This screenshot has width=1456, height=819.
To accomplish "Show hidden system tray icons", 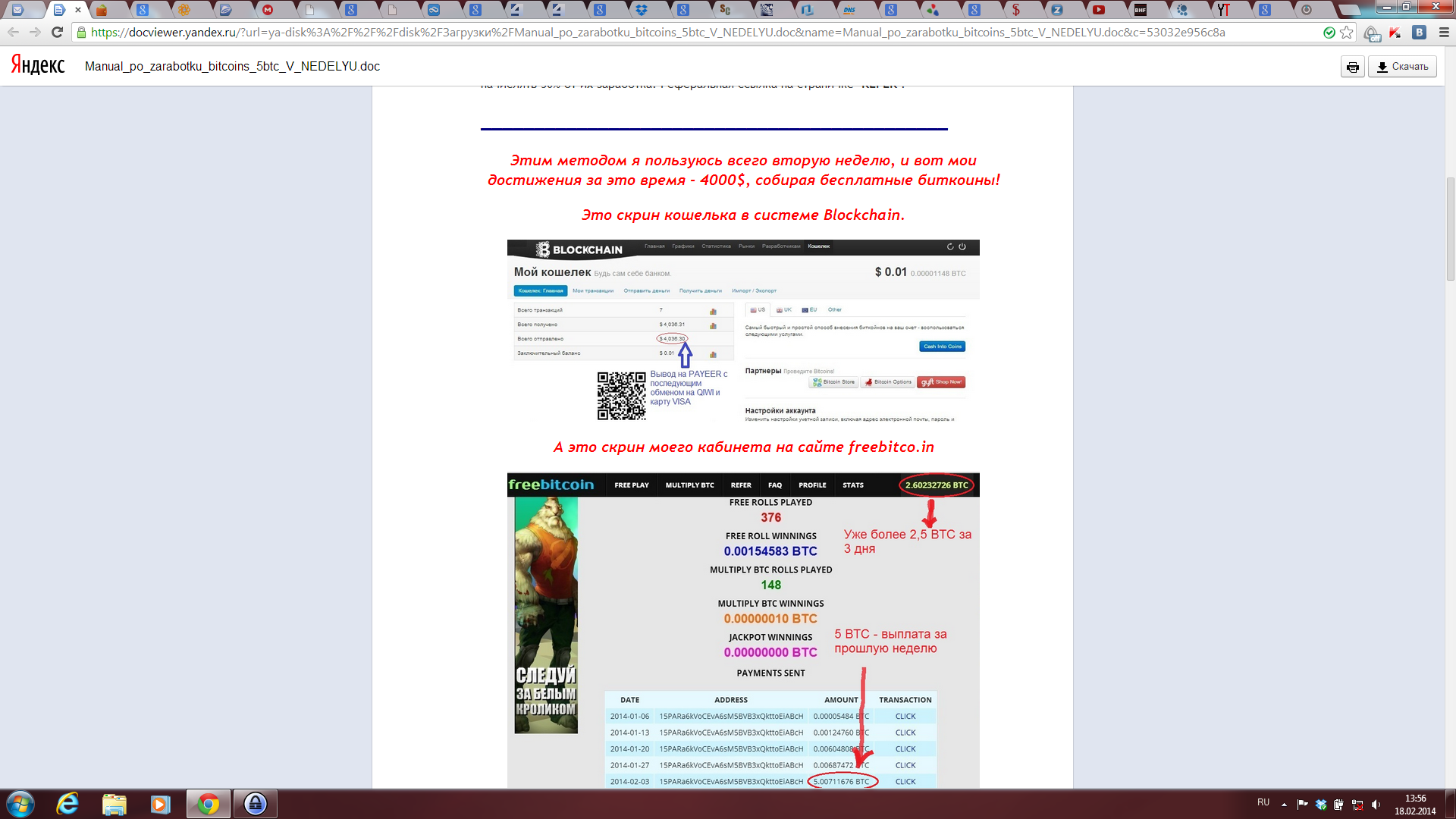I will click(1284, 804).
